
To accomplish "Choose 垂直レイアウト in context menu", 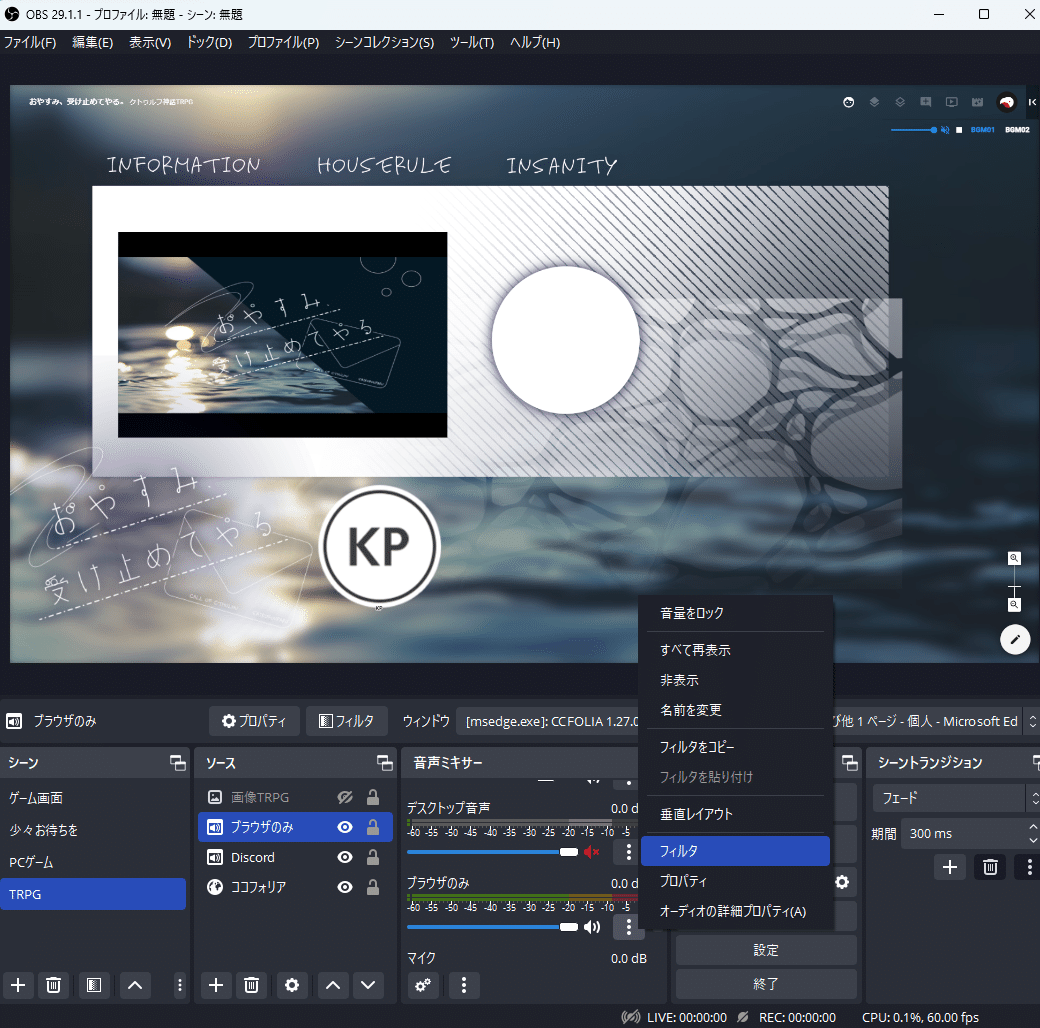I will click(x=735, y=814).
